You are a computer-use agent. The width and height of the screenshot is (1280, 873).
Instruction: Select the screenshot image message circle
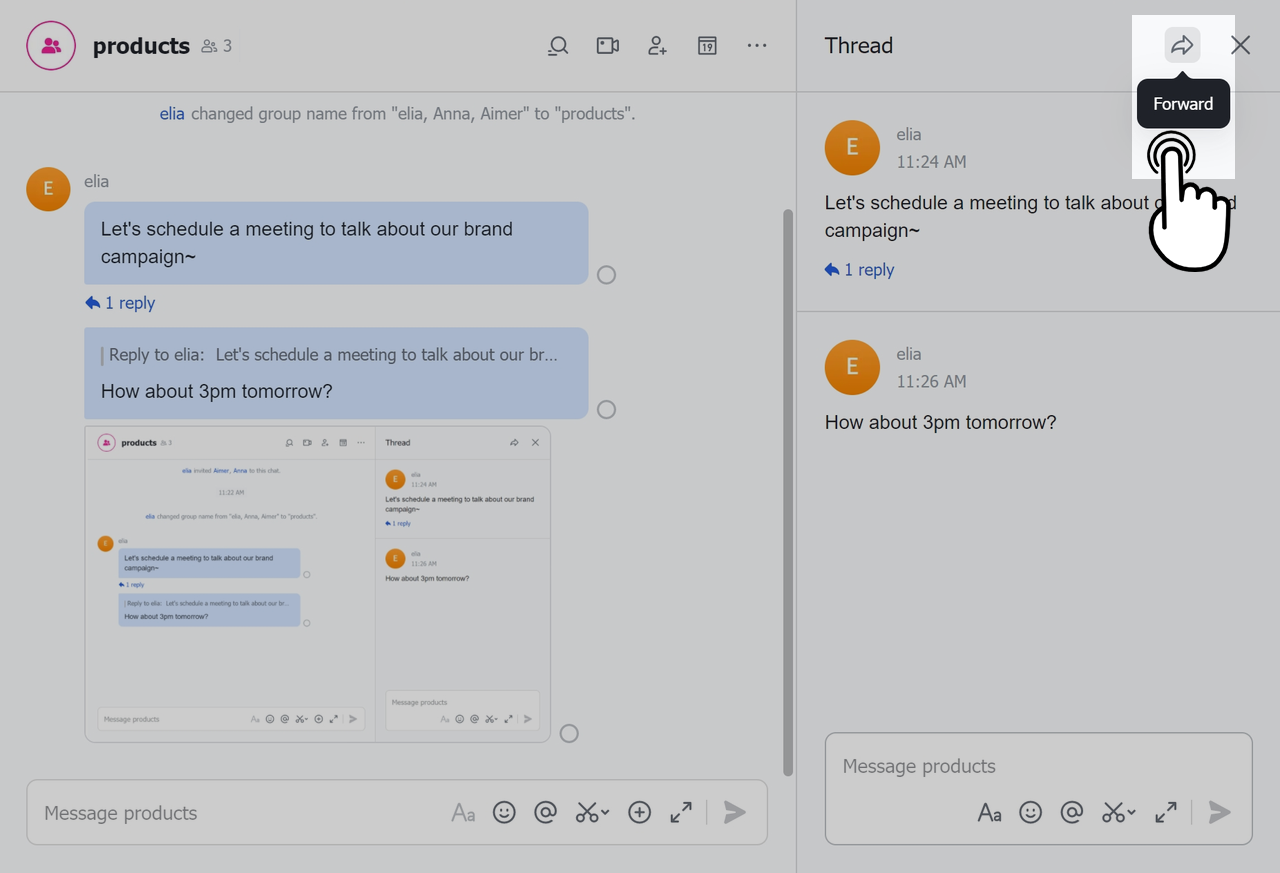click(x=569, y=733)
